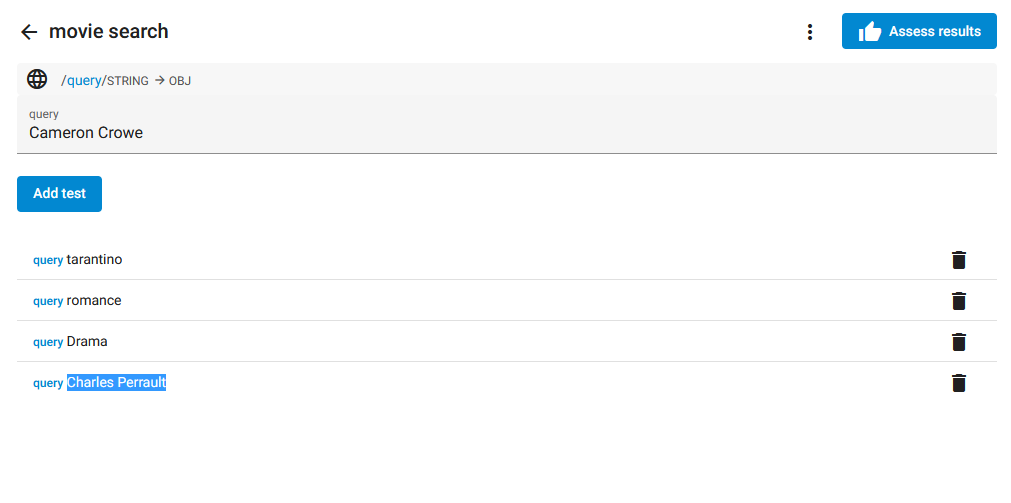
Task: Click the STRING type label in path
Action: point(128,81)
